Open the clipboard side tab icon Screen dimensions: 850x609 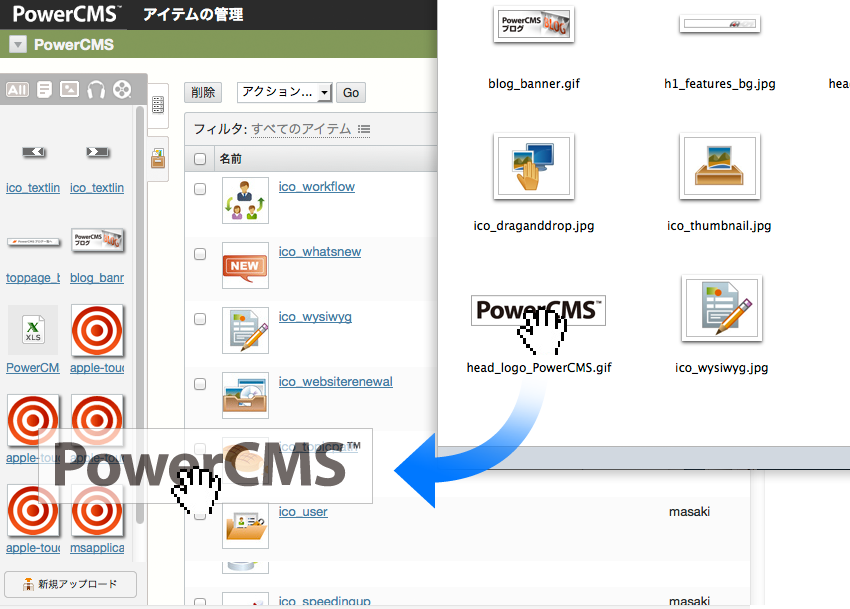click(x=158, y=158)
